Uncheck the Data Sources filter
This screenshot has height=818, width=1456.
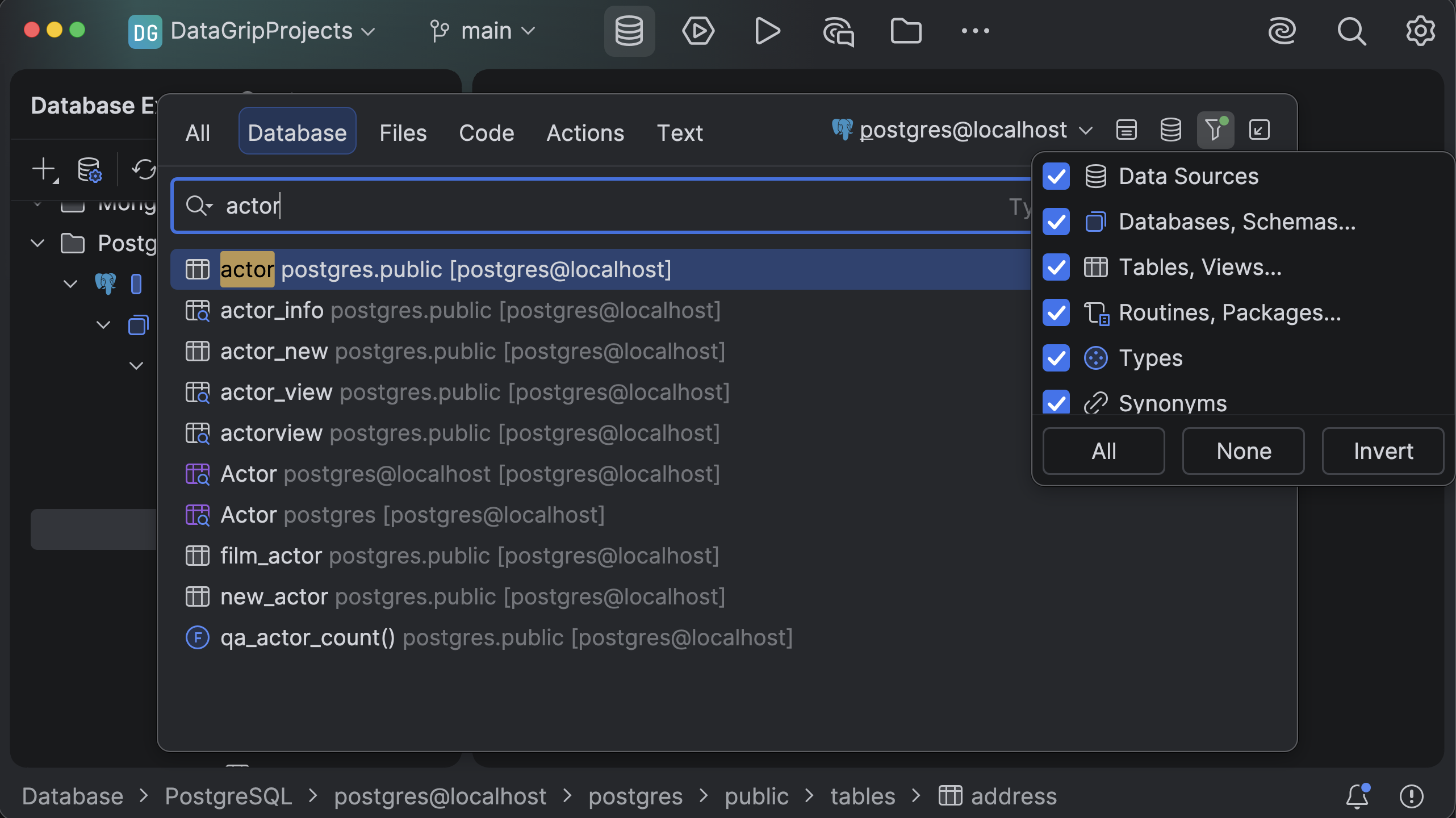click(1056, 176)
